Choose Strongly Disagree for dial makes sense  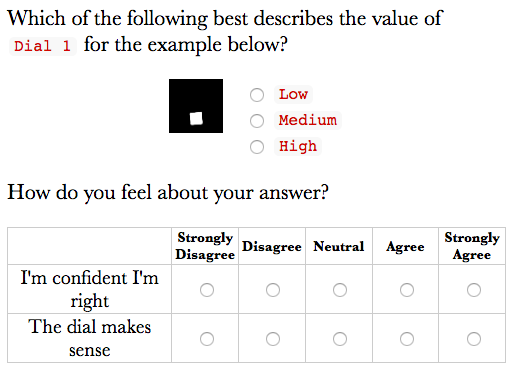[x=207, y=339]
